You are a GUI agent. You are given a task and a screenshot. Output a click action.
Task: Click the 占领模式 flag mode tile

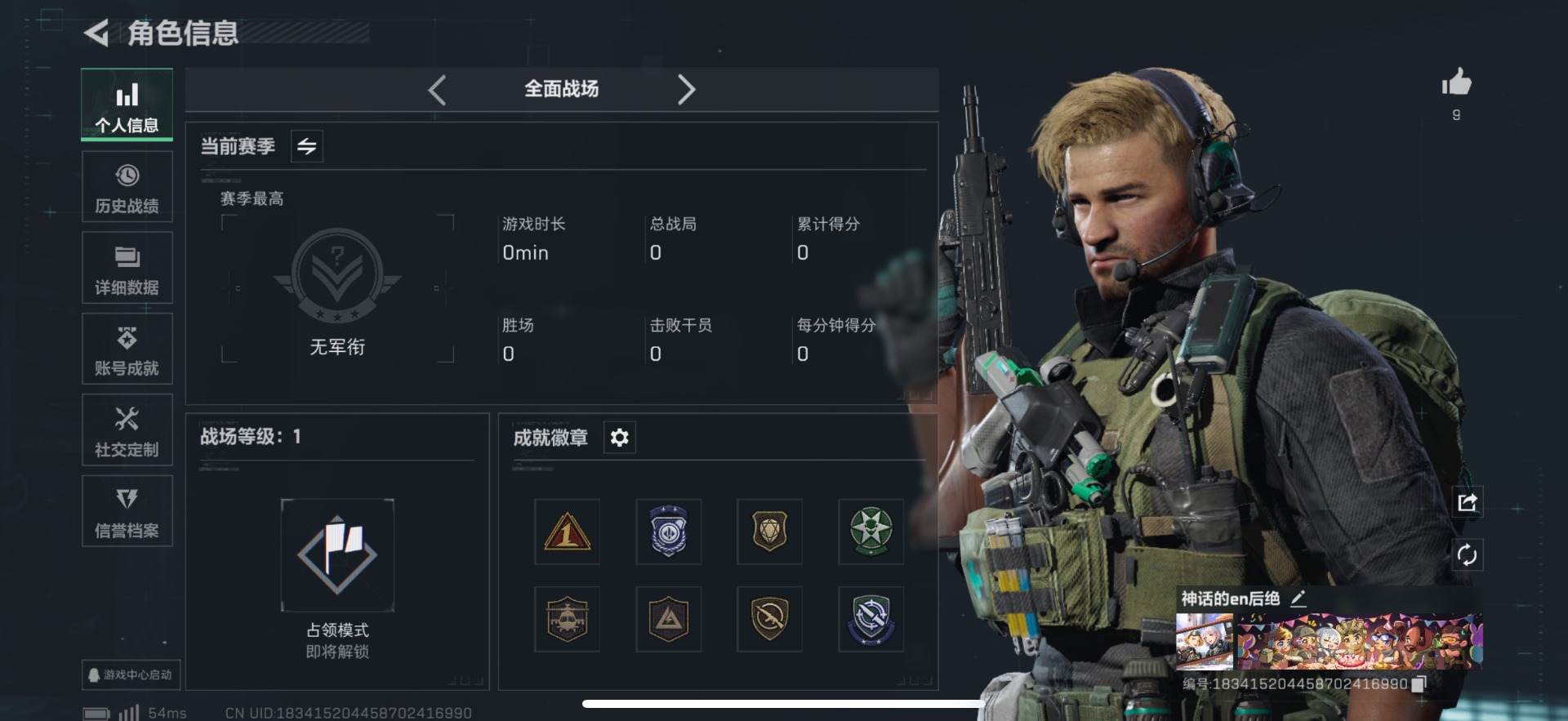pos(337,555)
